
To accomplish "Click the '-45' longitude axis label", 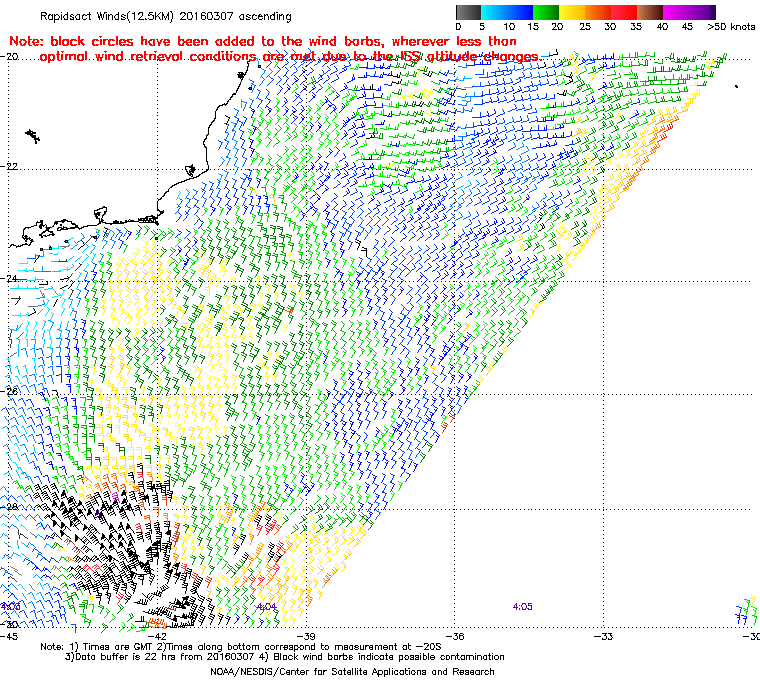I will (x=9, y=636).
